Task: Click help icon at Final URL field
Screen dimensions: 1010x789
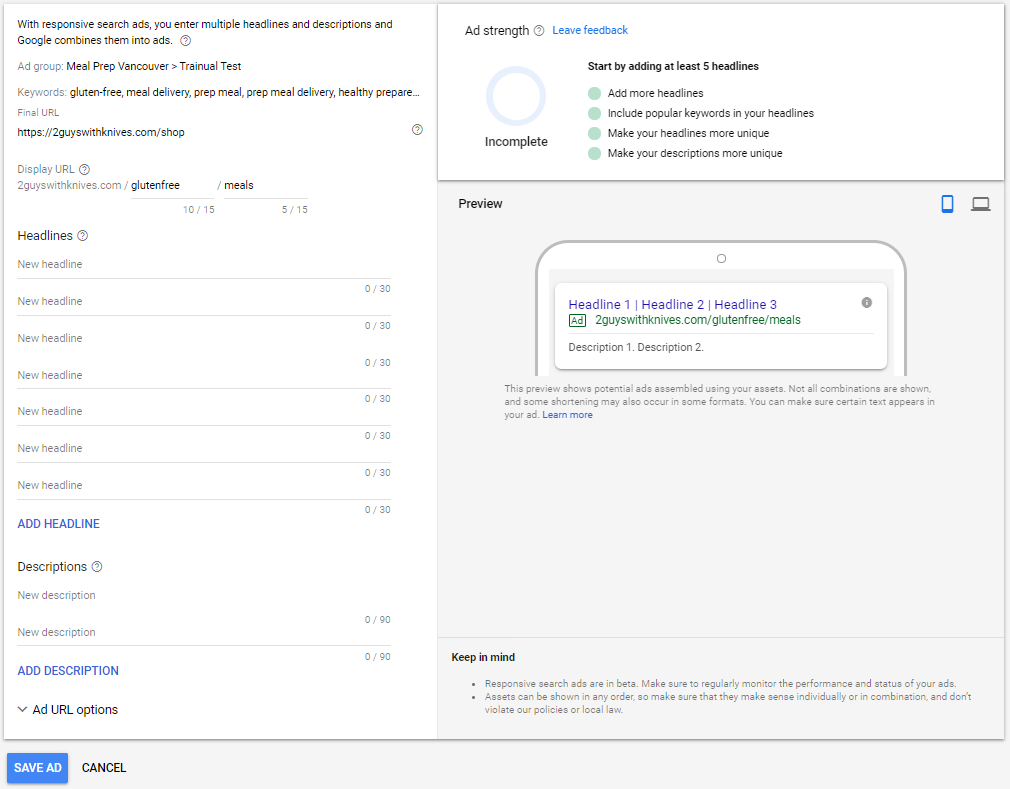Action: 417,130
